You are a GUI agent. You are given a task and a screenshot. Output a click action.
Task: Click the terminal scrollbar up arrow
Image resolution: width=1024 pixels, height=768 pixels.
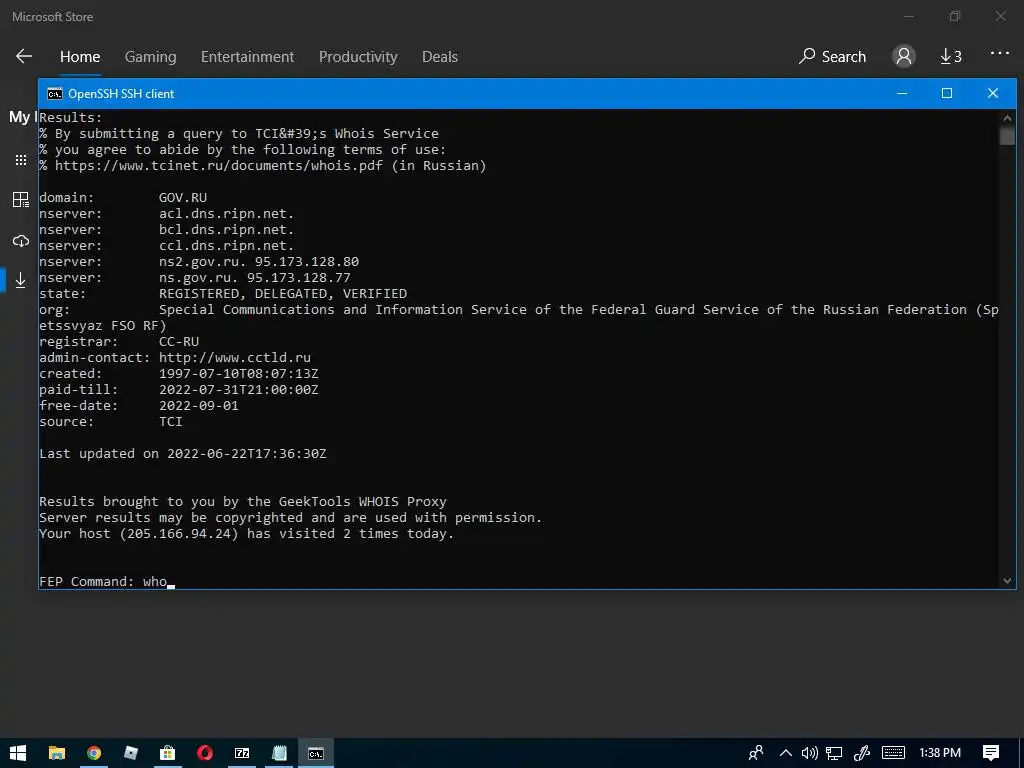(x=1007, y=118)
